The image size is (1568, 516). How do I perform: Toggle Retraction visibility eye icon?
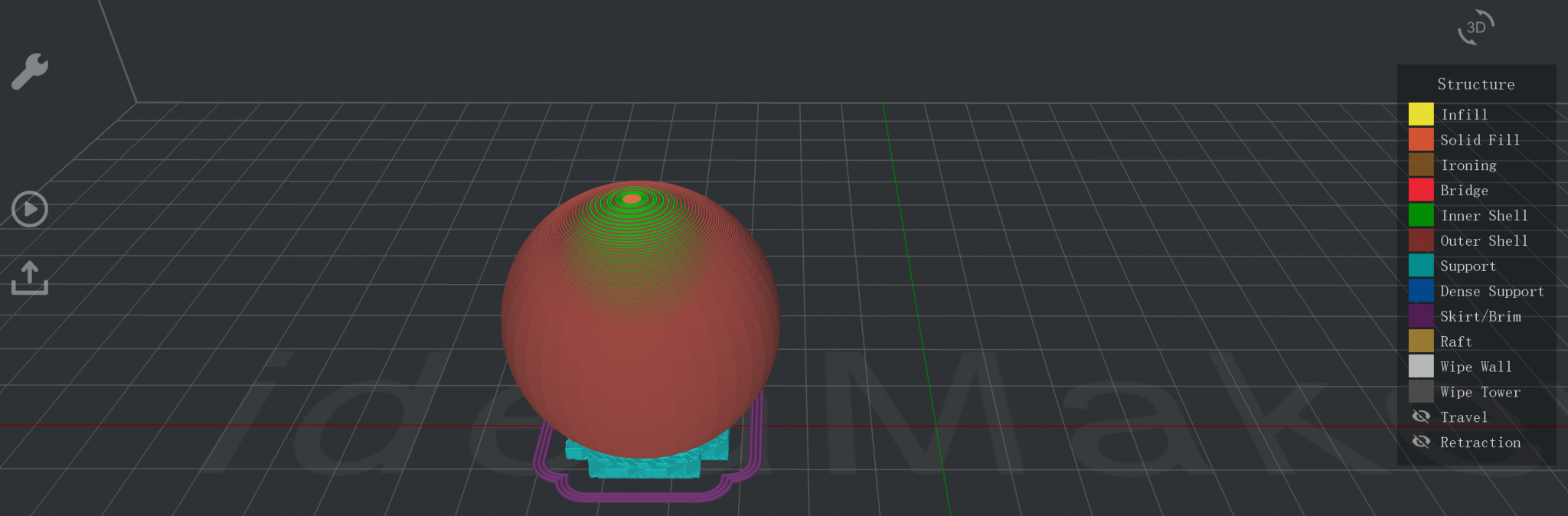[x=1421, y=442]
